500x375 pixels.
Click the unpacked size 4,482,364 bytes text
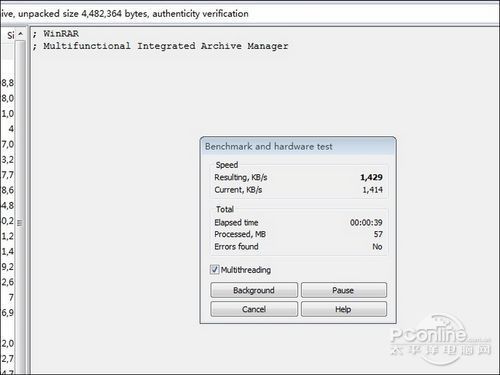(x=82, y=14)
